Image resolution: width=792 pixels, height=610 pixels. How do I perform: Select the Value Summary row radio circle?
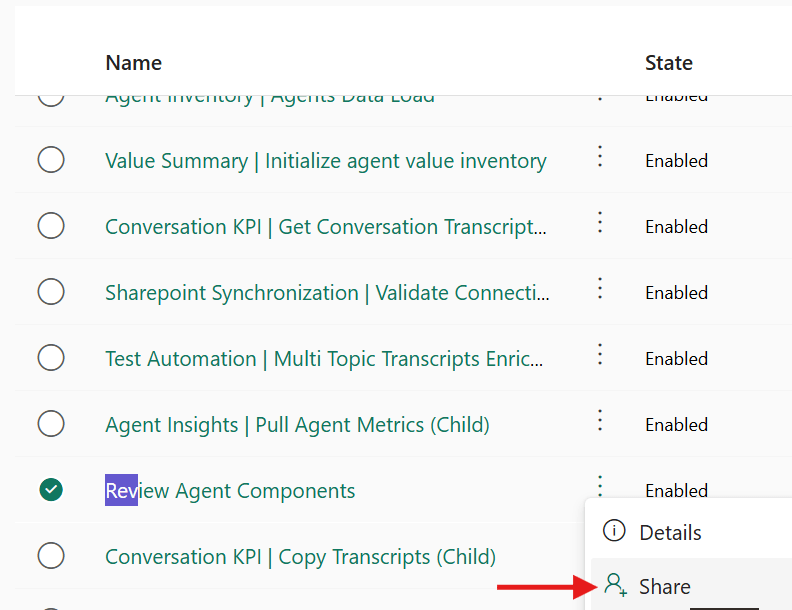[51, 160]
